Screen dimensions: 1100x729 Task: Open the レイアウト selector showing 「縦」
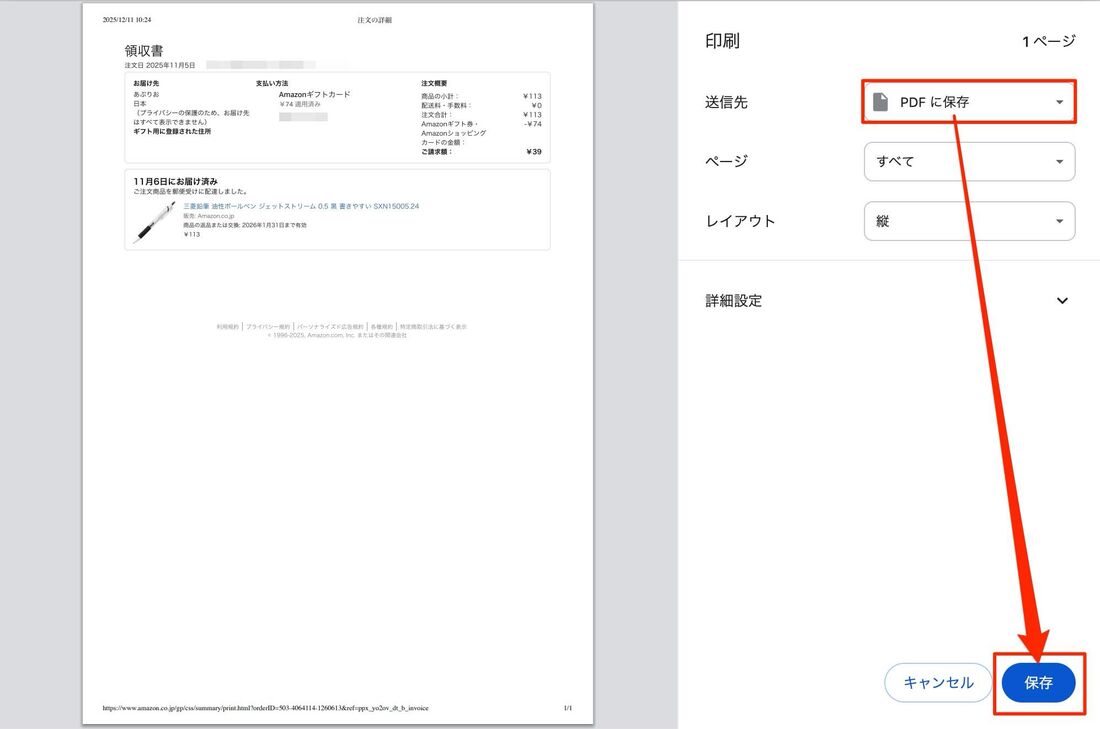coord(968,221)
